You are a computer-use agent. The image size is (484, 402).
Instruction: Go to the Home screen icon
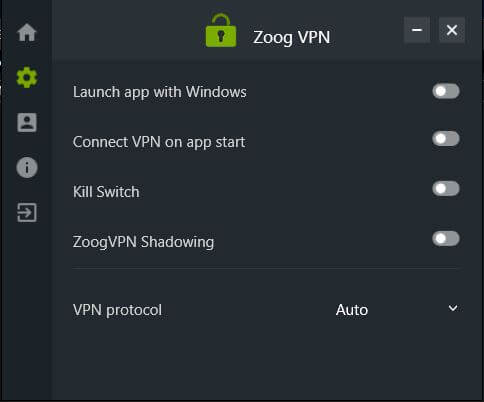[x=27, y=32]
